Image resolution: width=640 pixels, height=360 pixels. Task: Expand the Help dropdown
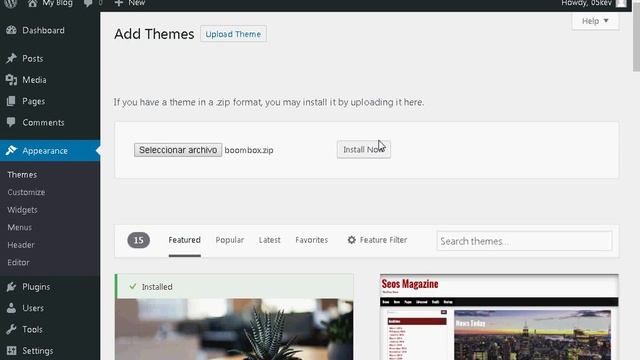click(x=595, y=21)
